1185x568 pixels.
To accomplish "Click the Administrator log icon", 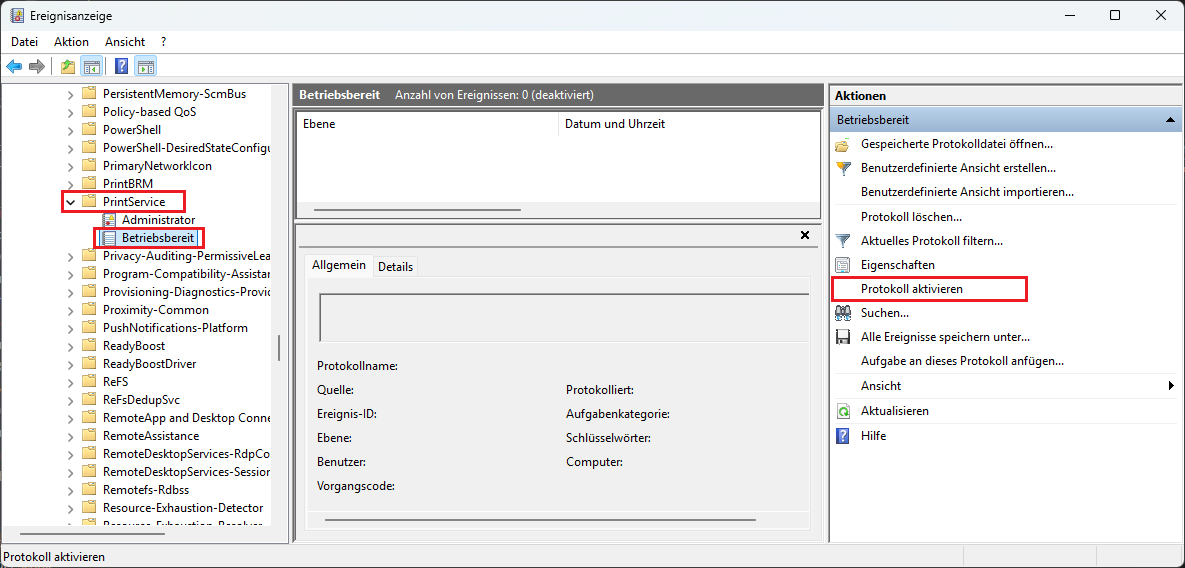I will pos(109,220).
